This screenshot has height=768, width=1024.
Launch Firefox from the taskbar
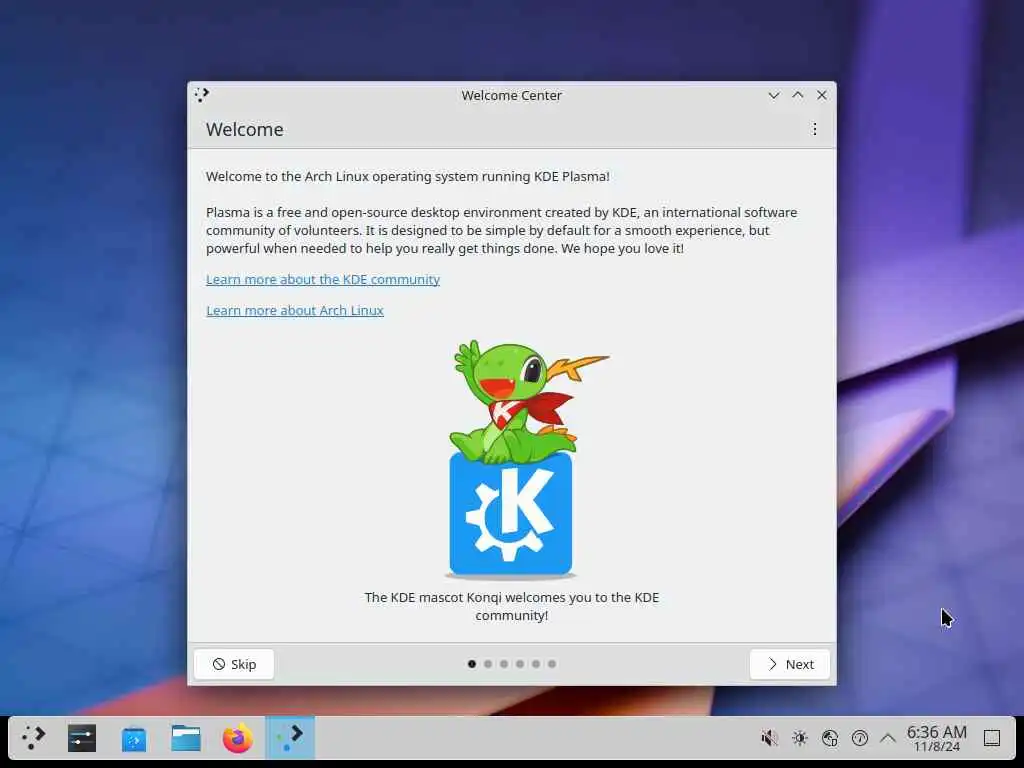click(238, 738)
